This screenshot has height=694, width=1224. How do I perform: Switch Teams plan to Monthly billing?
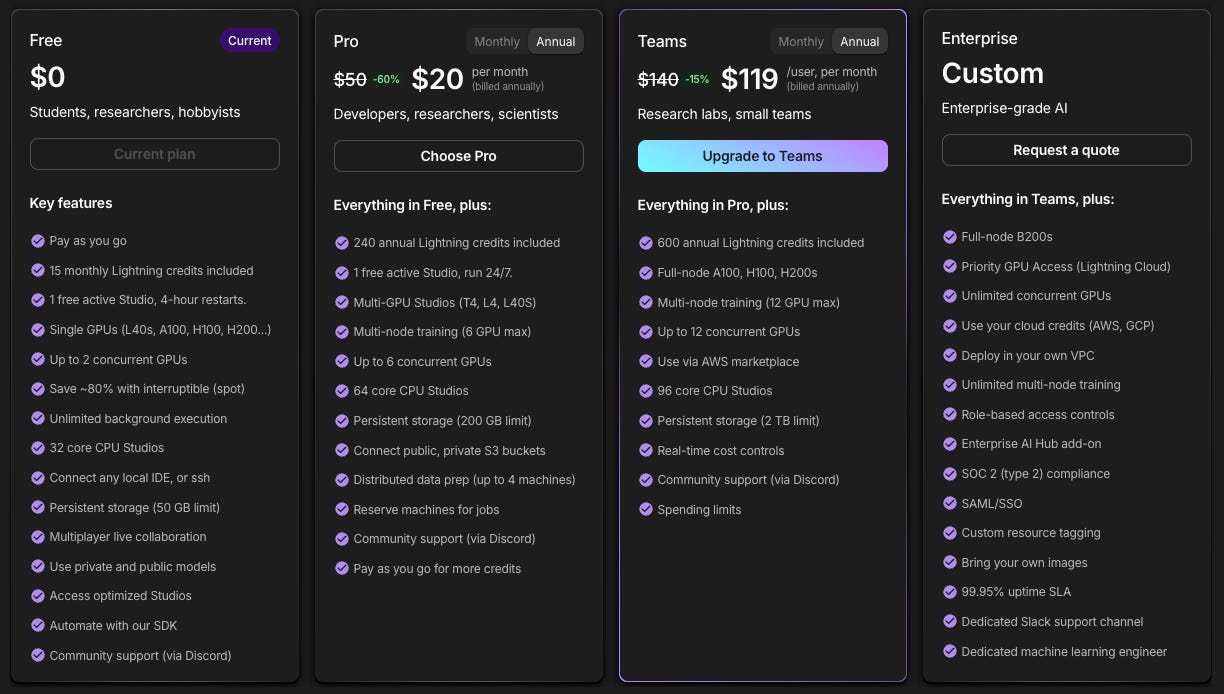click(x=801, y=41)
